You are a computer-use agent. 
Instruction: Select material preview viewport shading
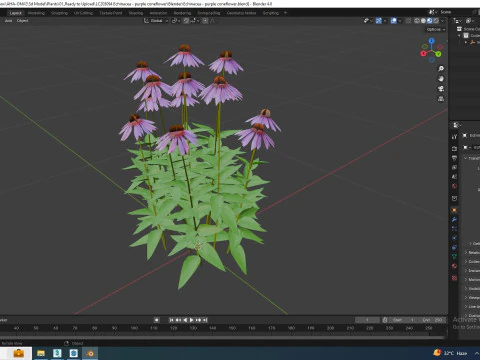coord(430,21)
